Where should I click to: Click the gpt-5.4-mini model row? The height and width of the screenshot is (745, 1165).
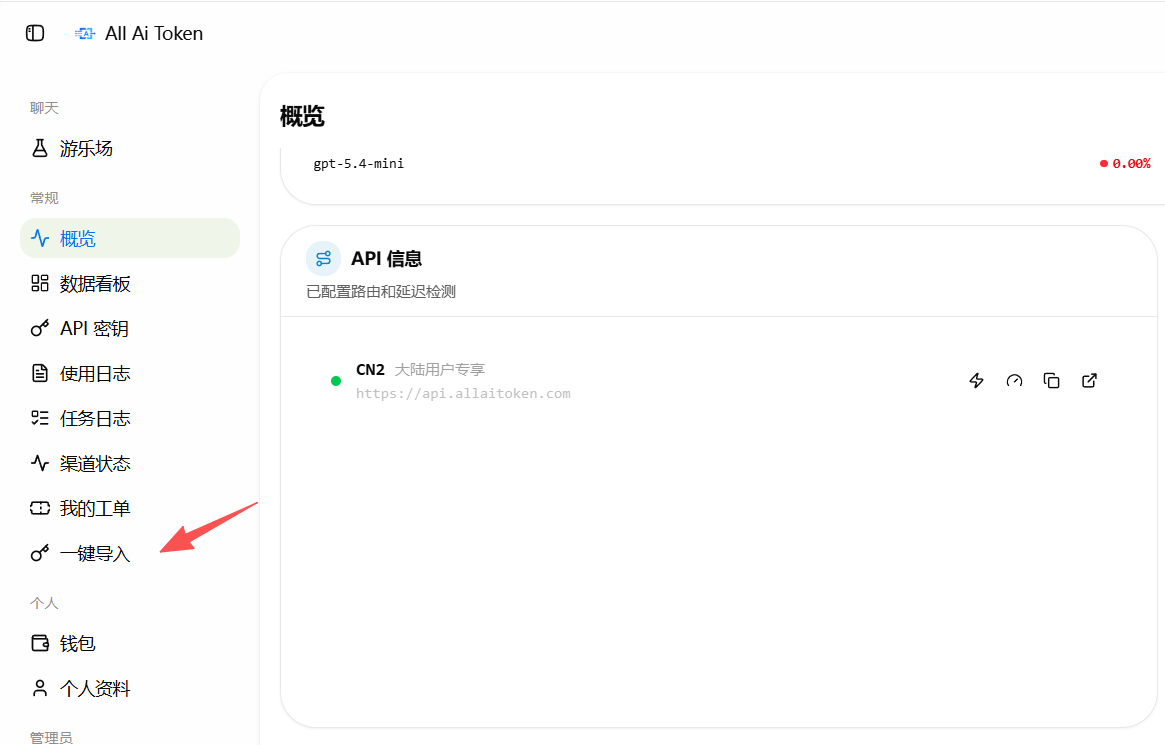point(722,164)
